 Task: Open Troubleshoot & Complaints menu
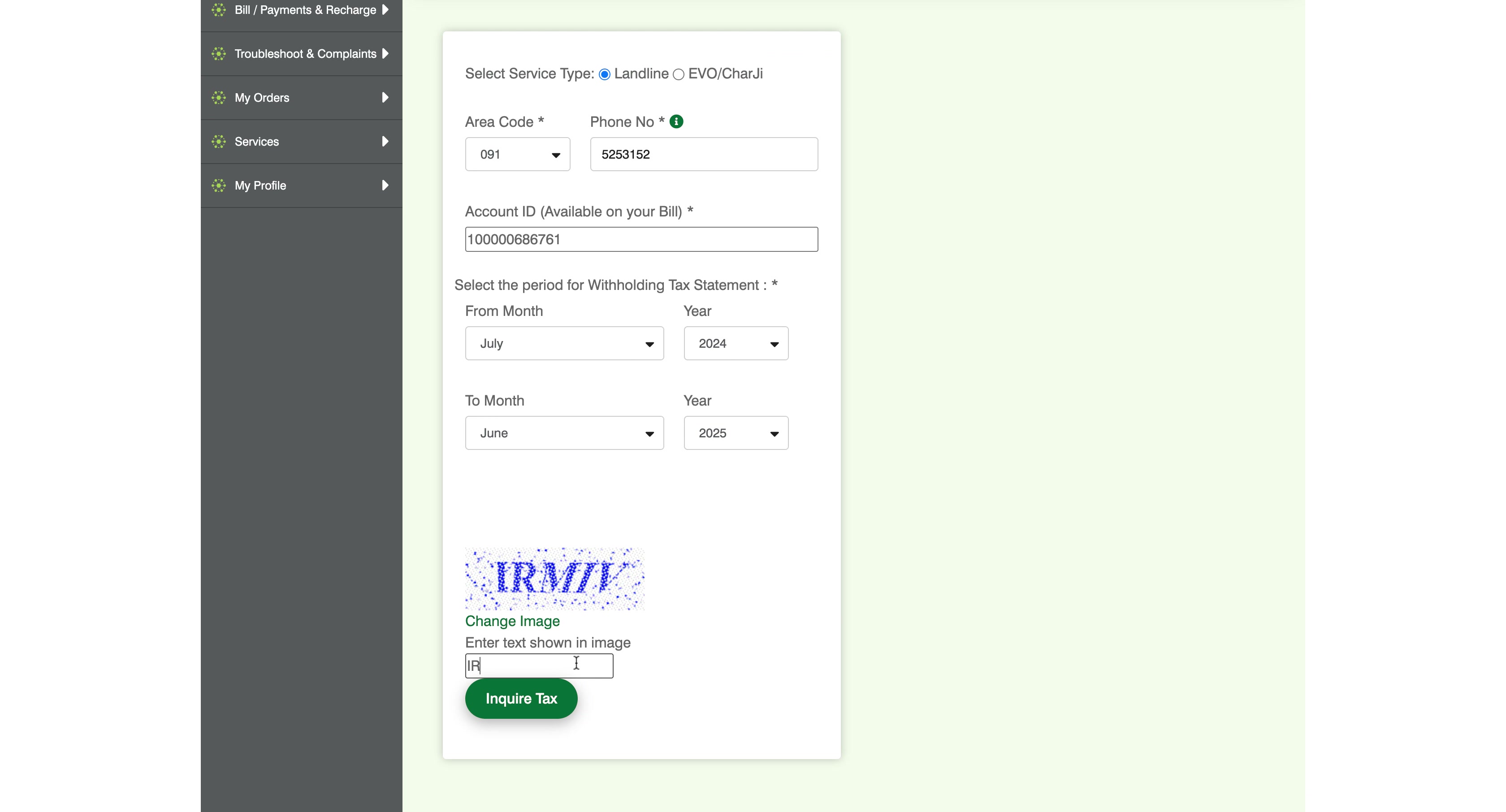[301, 54]
